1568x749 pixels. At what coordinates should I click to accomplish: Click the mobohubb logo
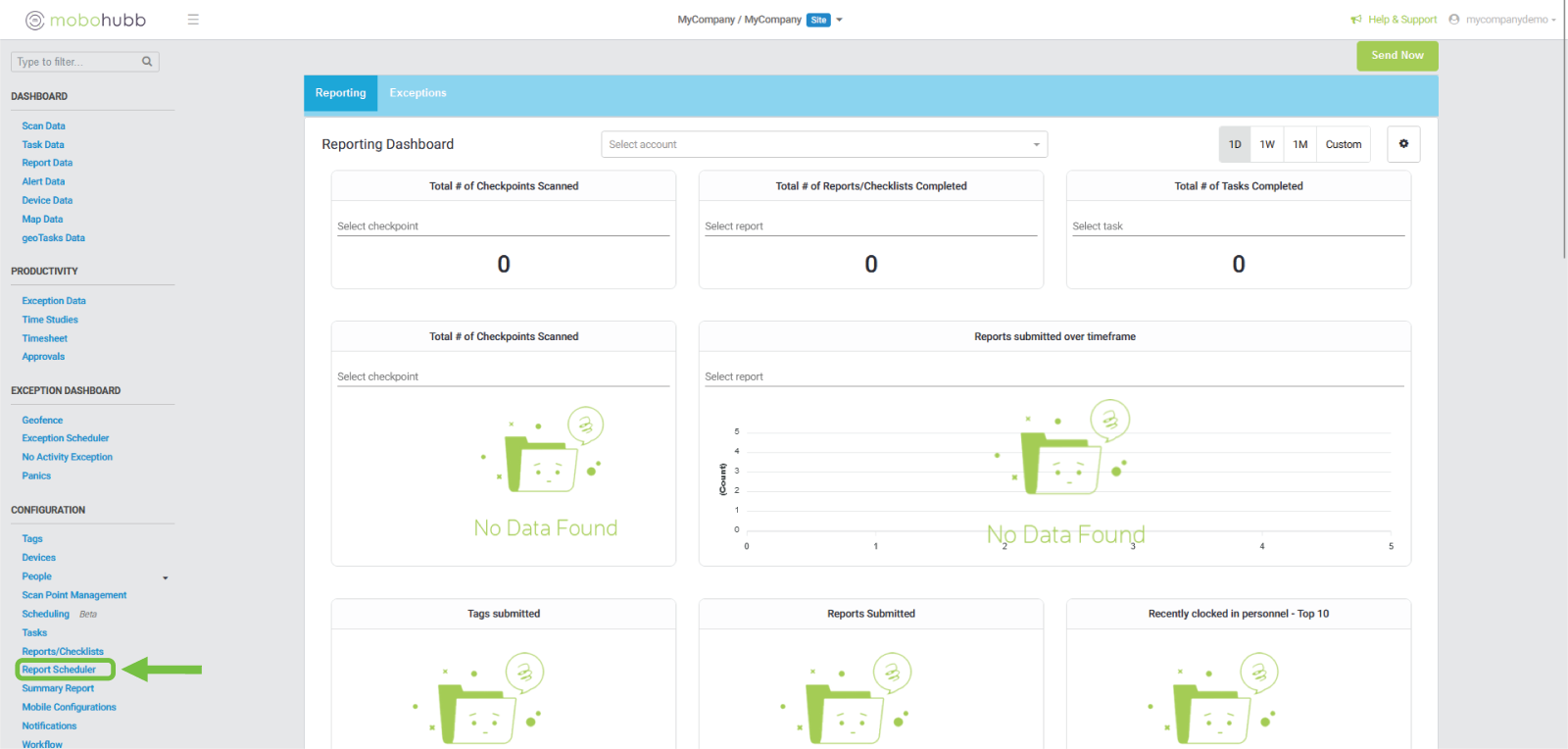coord(85,20)
